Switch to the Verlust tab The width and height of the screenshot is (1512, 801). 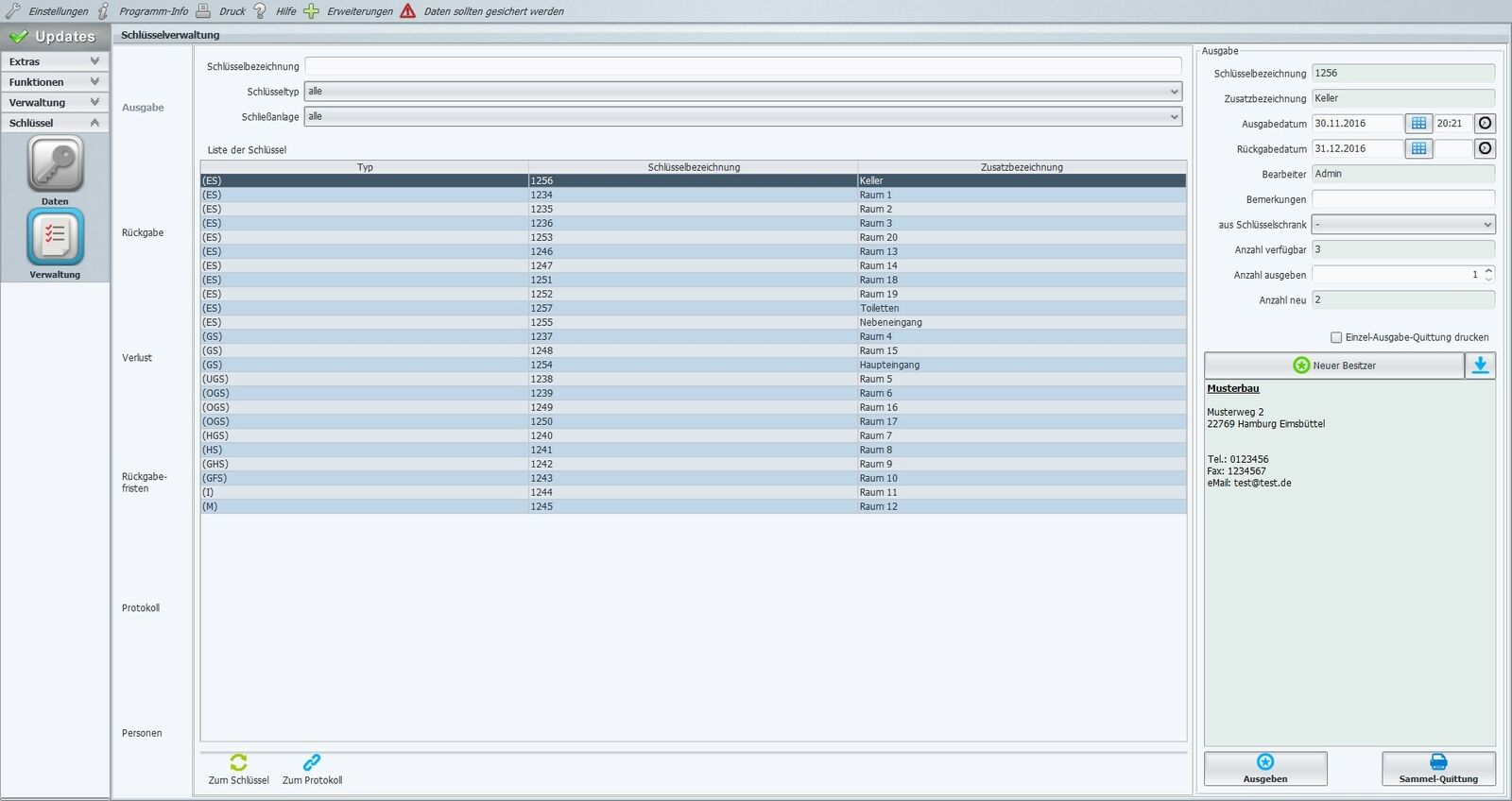(x=137, y=358)
